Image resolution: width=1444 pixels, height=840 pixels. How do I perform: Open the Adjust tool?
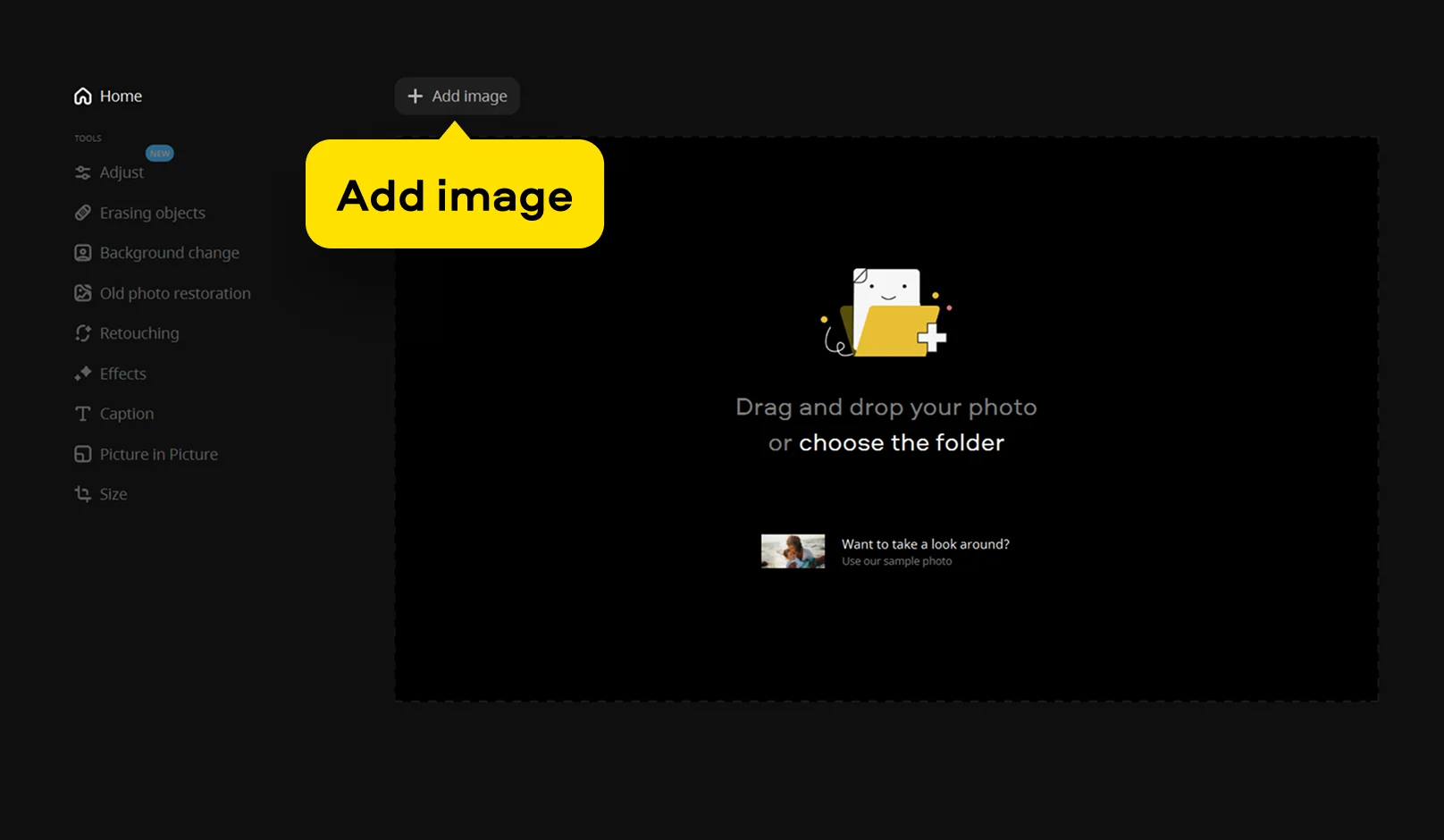(x=109, y=172)
